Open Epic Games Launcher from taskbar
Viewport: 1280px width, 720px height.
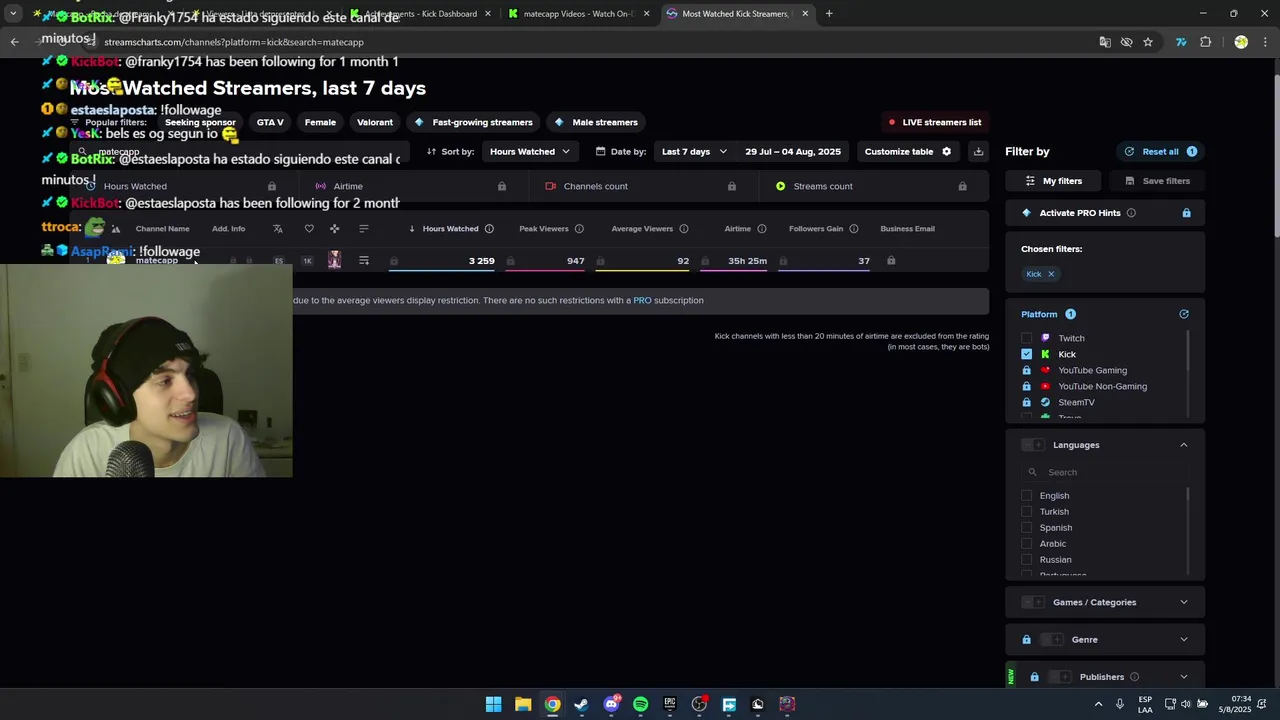tap(670, 704)
